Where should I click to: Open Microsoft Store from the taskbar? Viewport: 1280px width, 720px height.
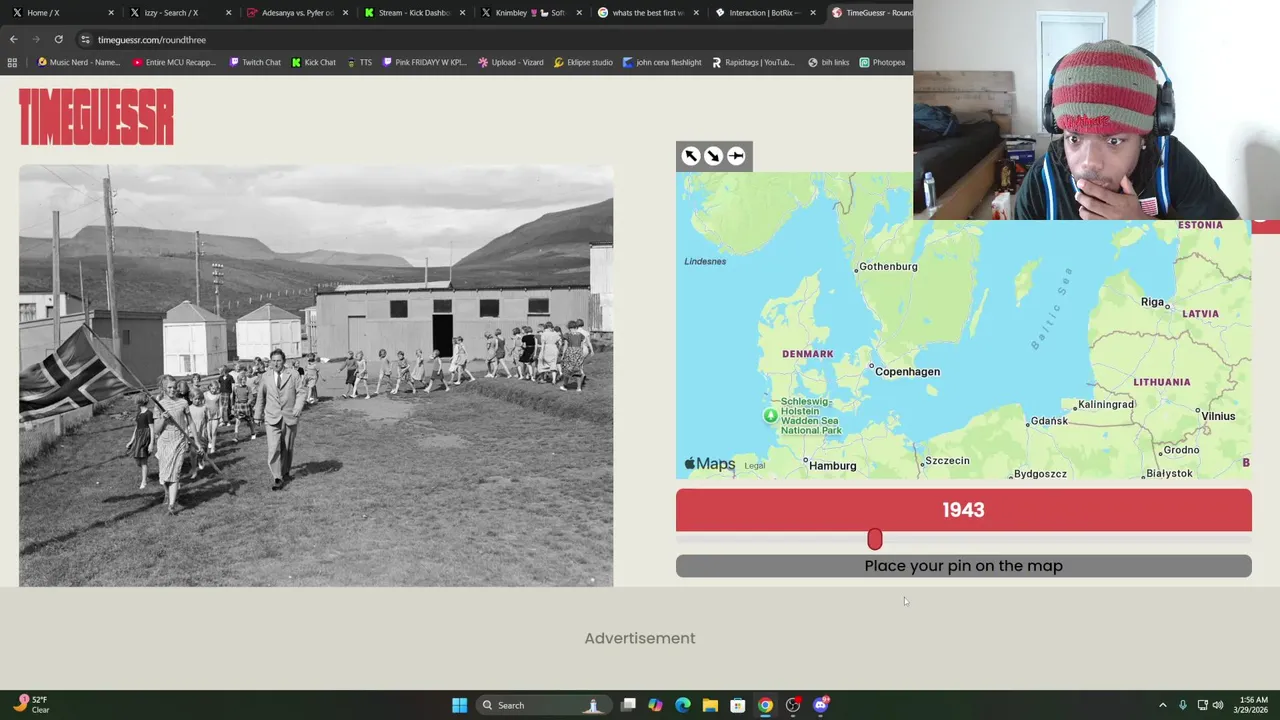738,705
